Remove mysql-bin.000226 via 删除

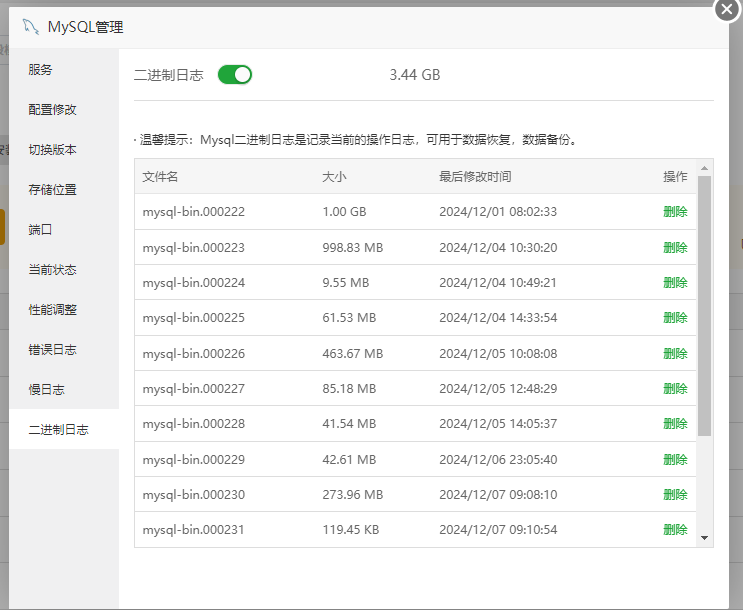[x=675, y=354]
